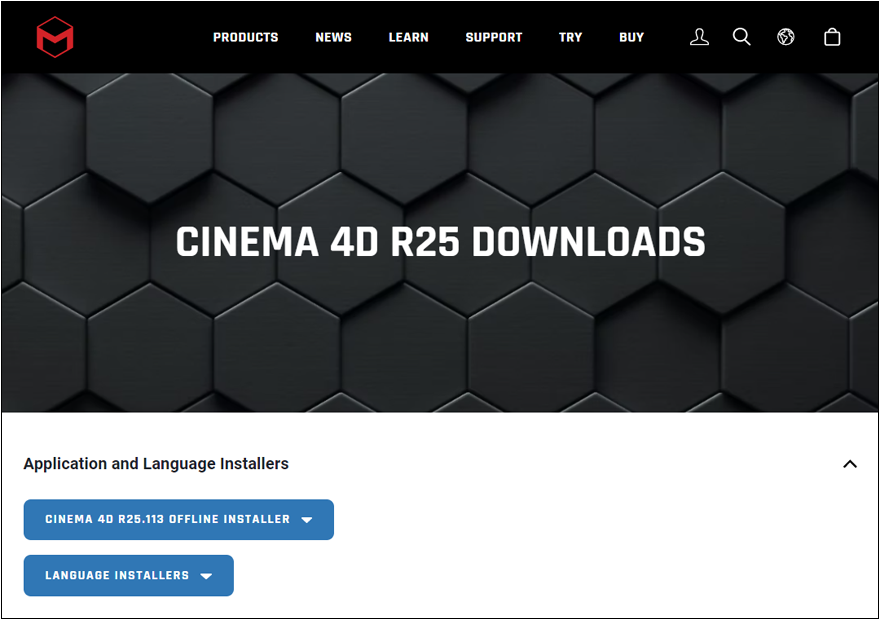Open the shopping bag cart icon
This screenshot has width=880, height=620.
[x=832, y=37]
